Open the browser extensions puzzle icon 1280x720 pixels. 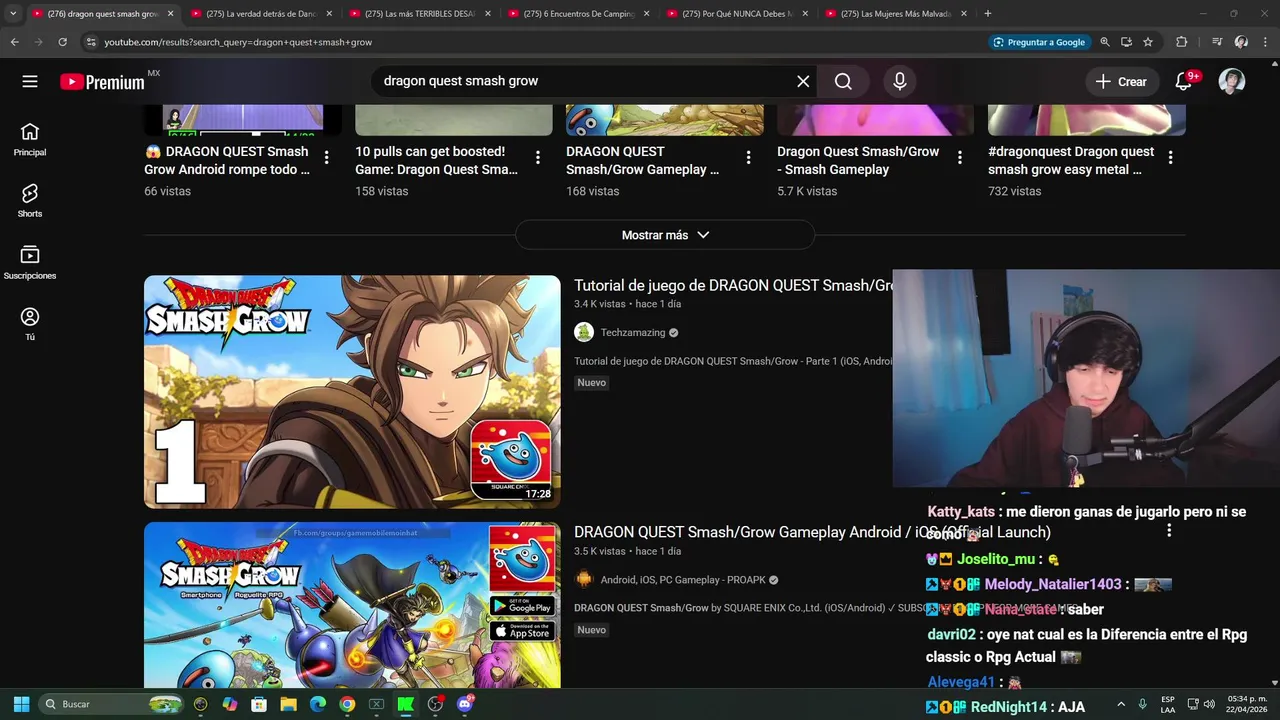tap(1182, 42)
